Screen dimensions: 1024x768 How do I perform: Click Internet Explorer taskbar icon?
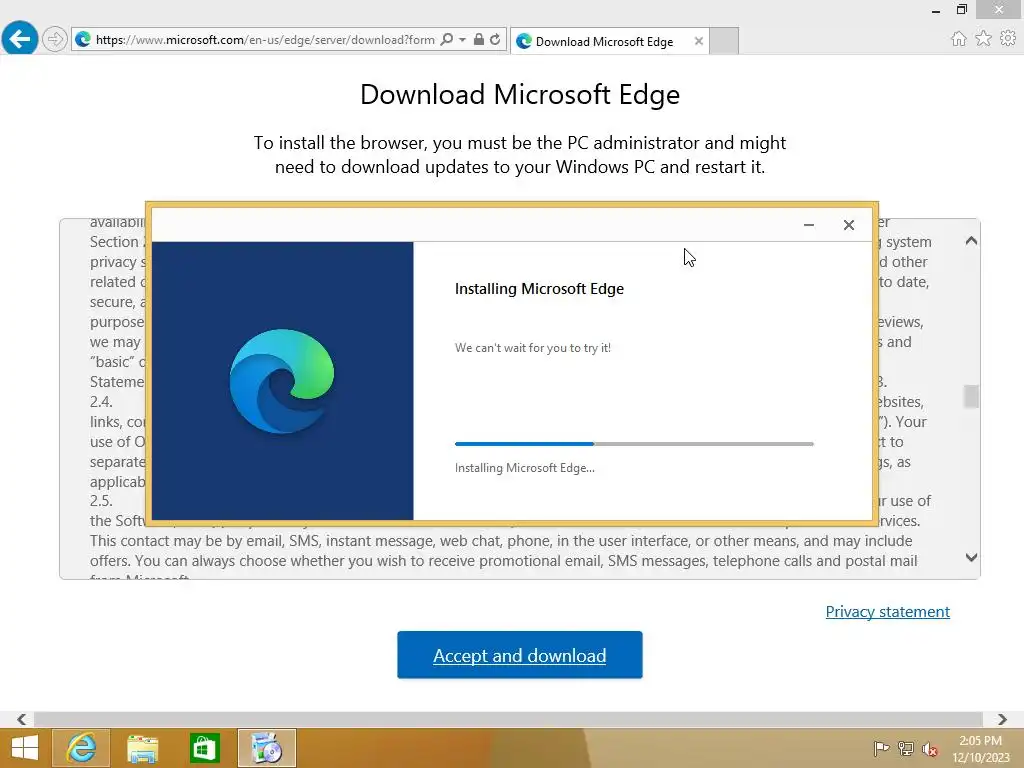(82, 748)
